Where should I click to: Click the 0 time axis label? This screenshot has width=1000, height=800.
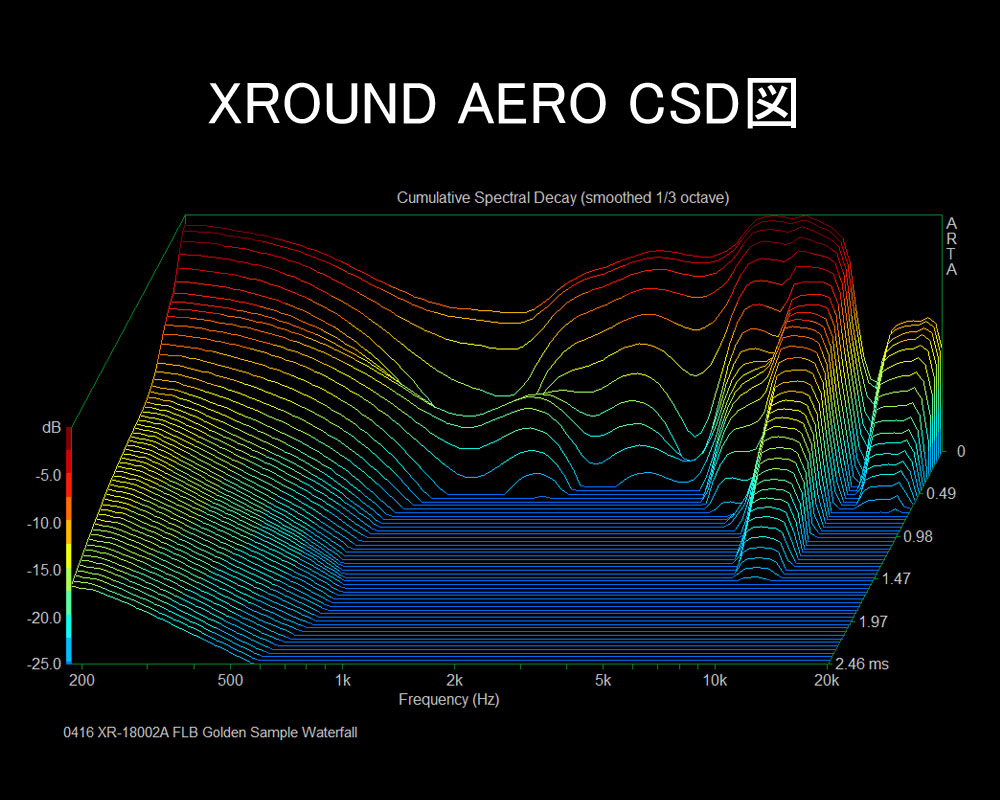tap(961, 451)
